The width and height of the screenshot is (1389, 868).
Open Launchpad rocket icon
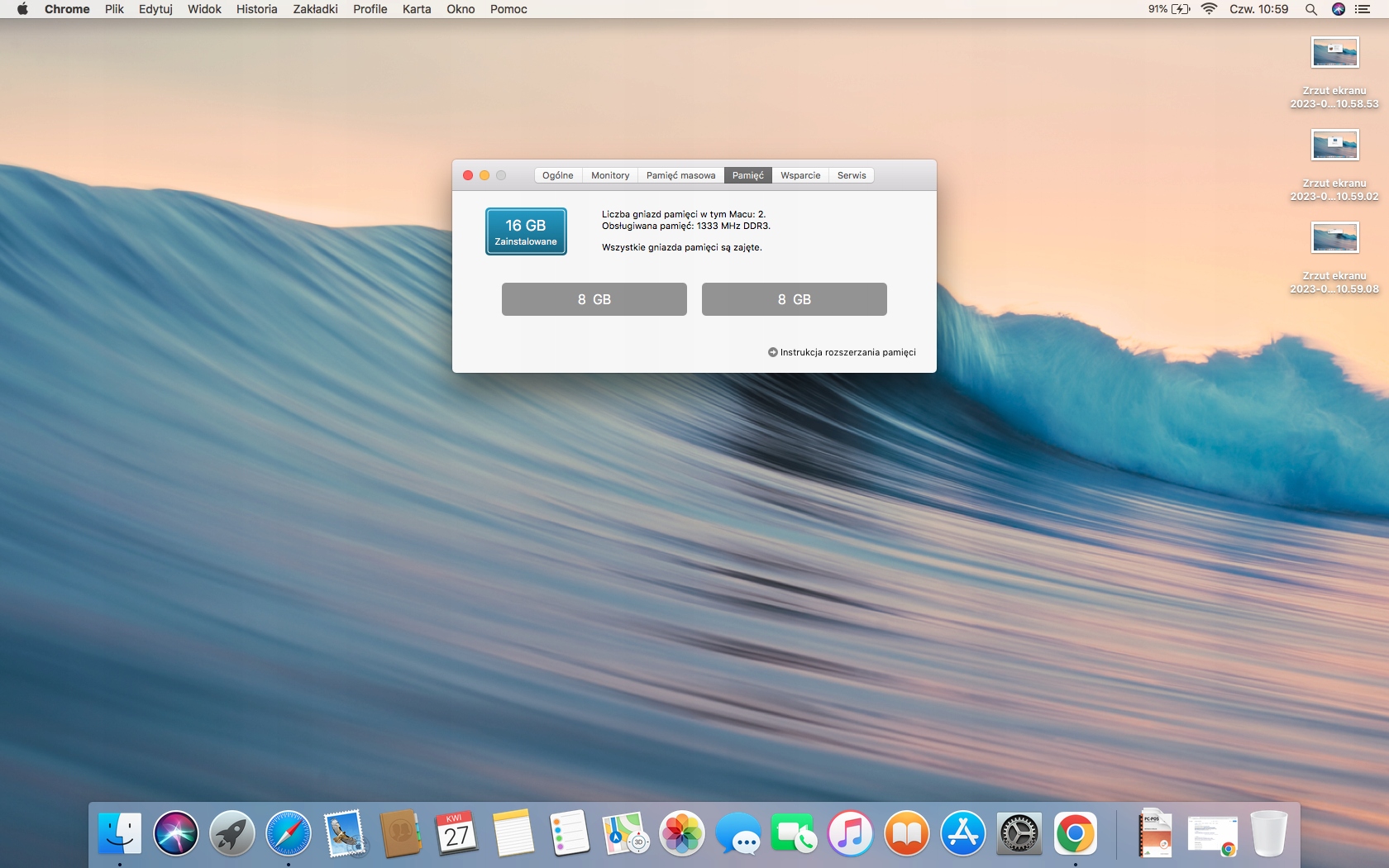pyautogui.click(x=232, y=833)
